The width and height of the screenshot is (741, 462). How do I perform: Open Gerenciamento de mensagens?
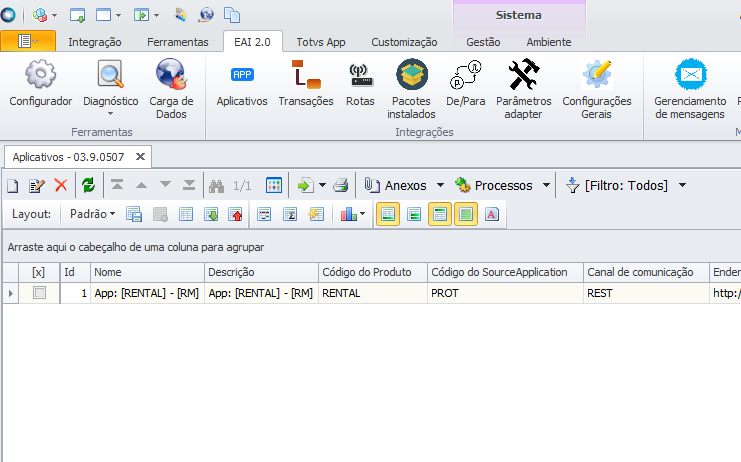(690, 88)
